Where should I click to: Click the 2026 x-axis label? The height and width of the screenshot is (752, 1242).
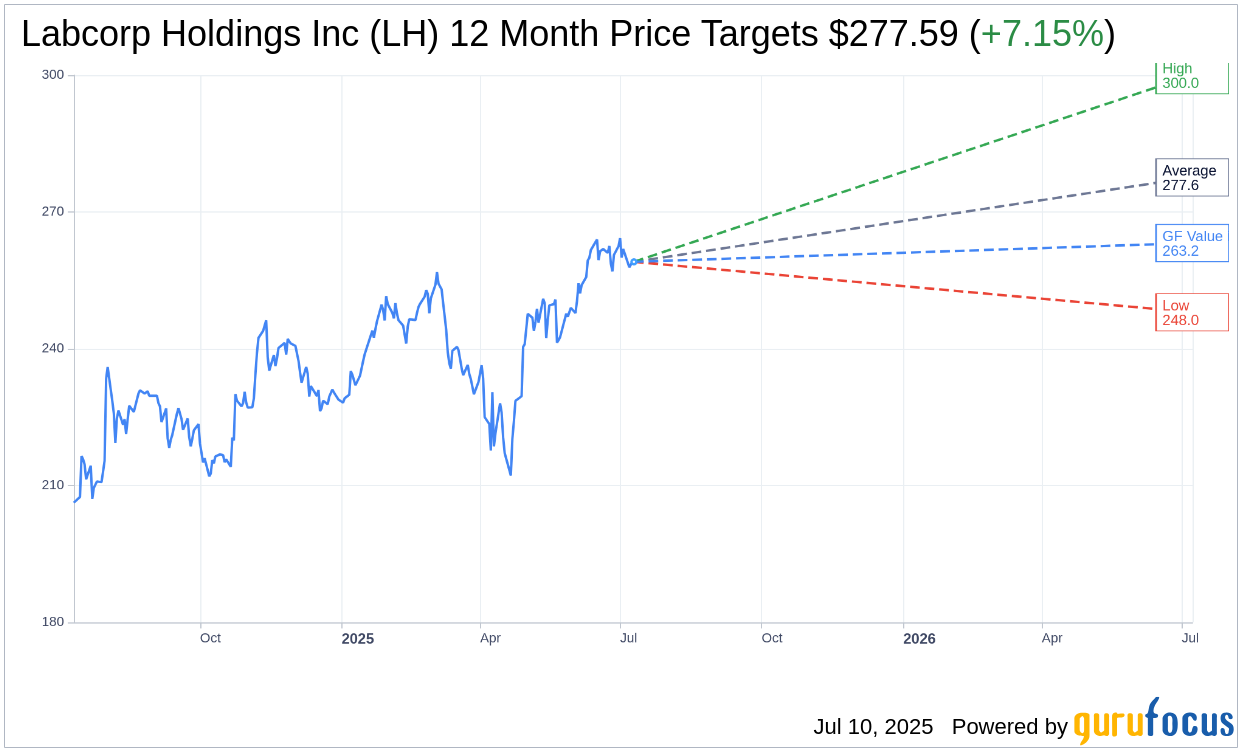tap(919, 638)
